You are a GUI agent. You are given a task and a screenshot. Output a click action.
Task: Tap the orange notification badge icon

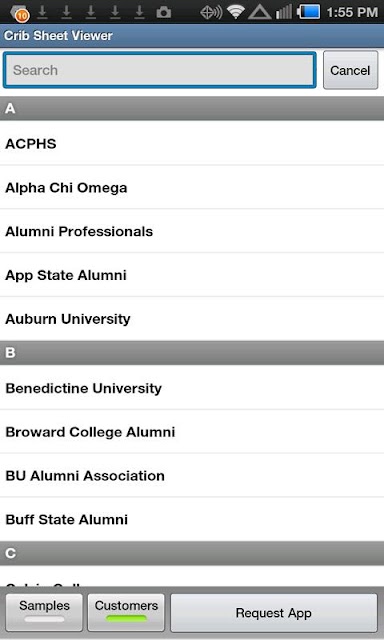click(20, 13)
